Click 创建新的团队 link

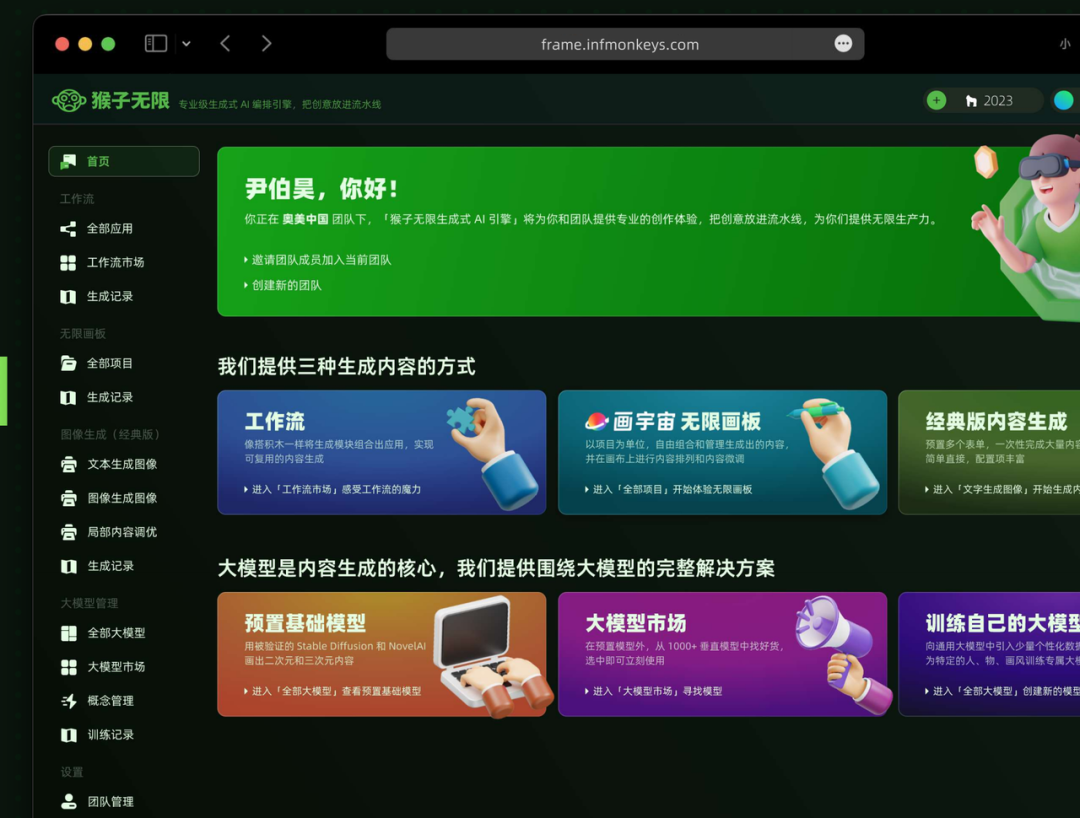tap(283, 286)
